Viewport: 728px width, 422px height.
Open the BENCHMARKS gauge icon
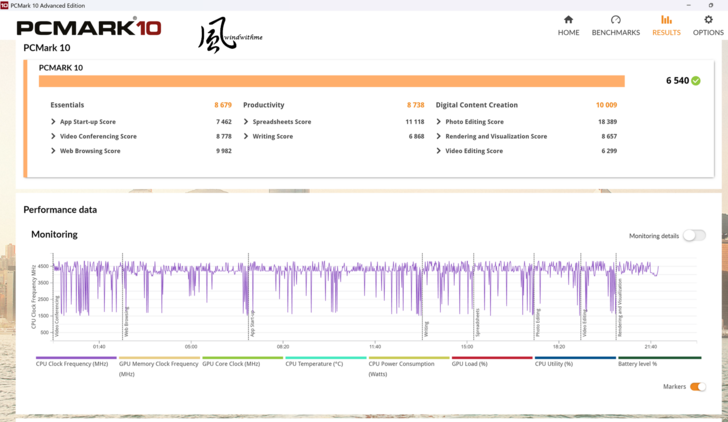click(615, 20)
